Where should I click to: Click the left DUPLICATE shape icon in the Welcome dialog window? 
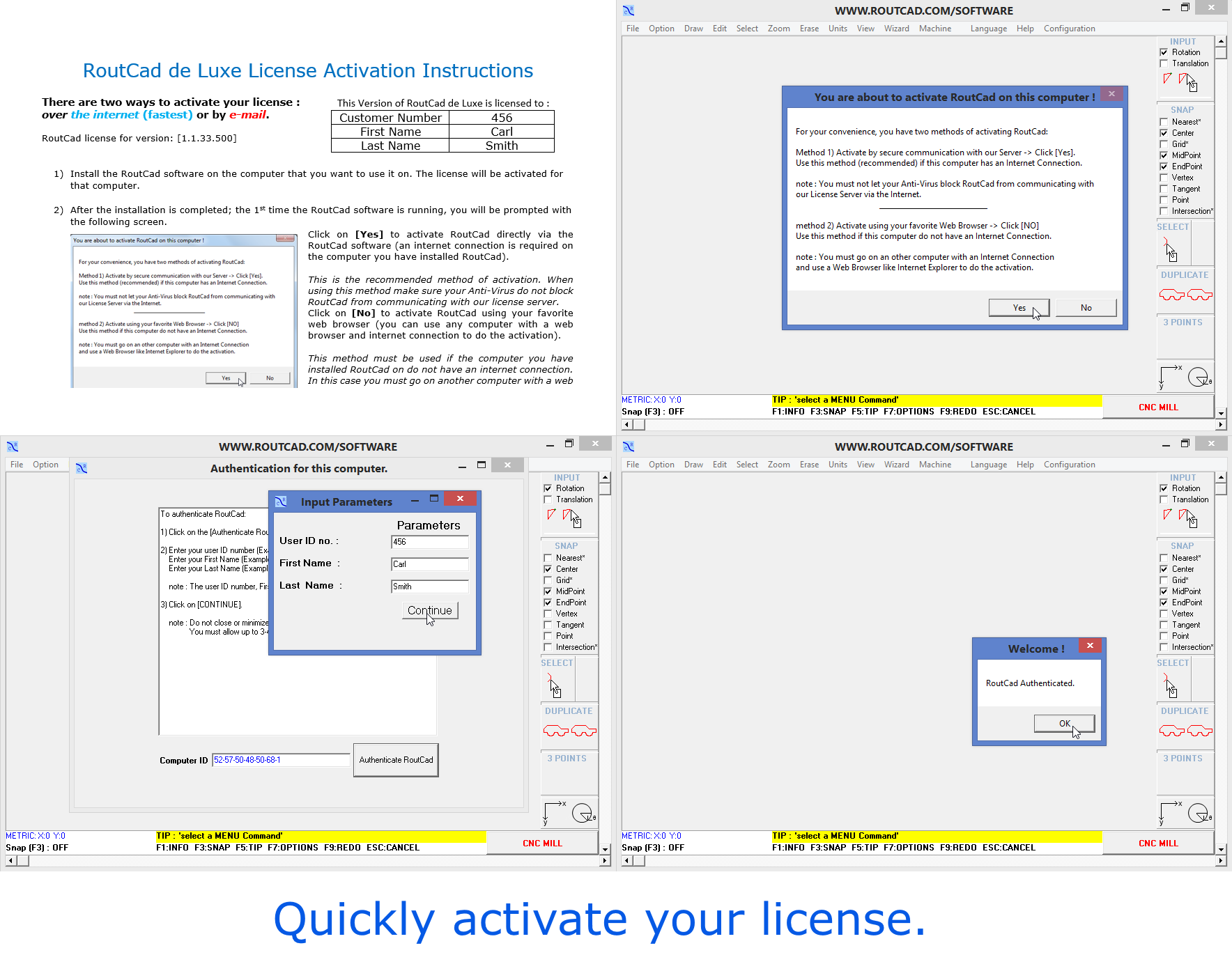click(1172, 731)
